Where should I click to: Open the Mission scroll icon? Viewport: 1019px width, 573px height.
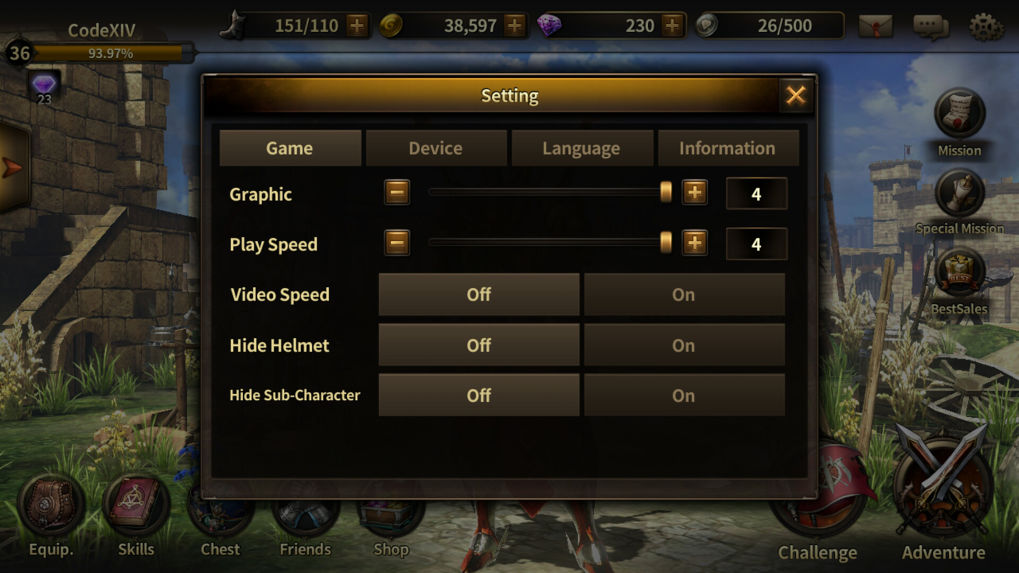coord(959,114)
